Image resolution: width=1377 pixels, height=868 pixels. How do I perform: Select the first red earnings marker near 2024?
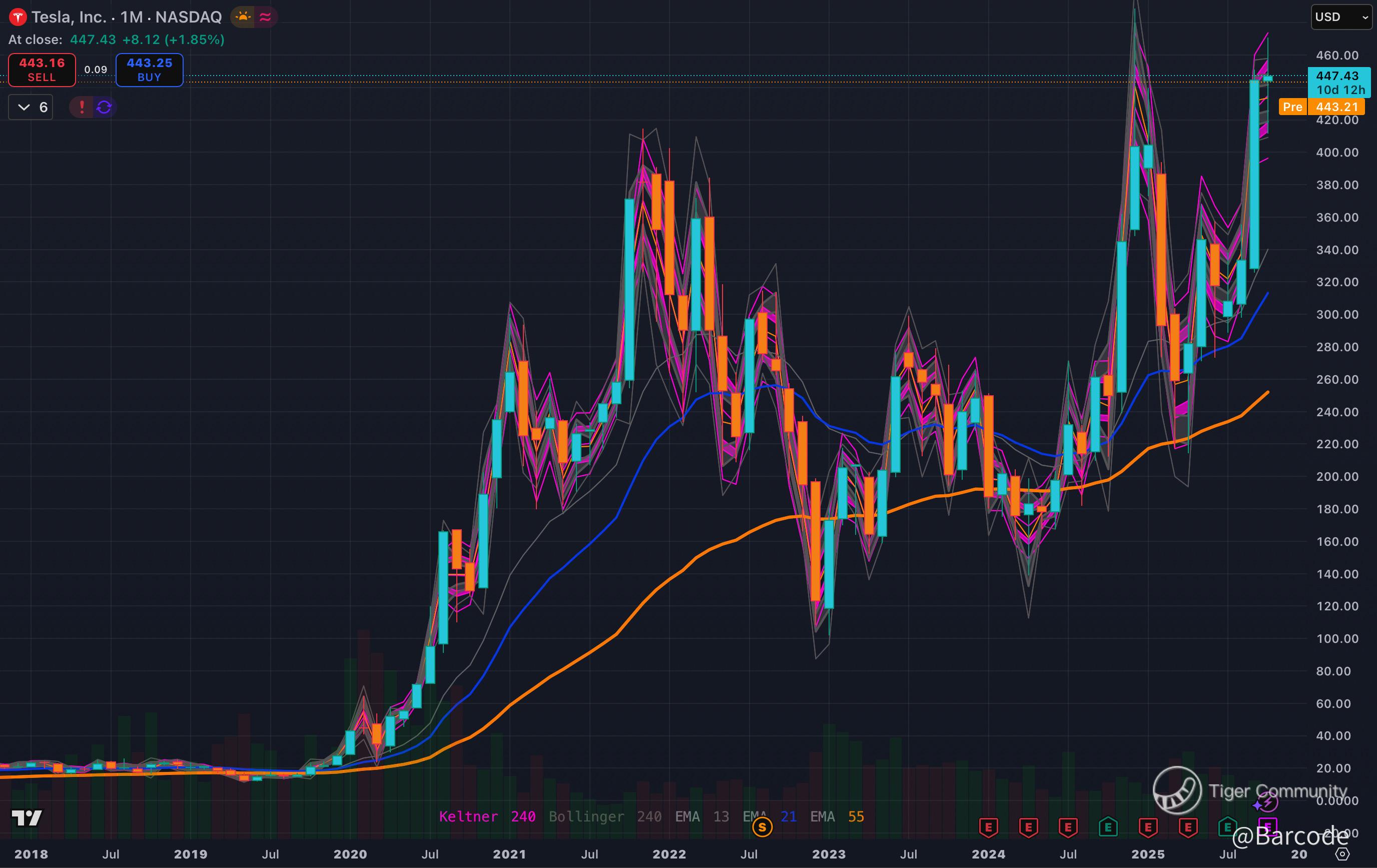tap(988, 827)
